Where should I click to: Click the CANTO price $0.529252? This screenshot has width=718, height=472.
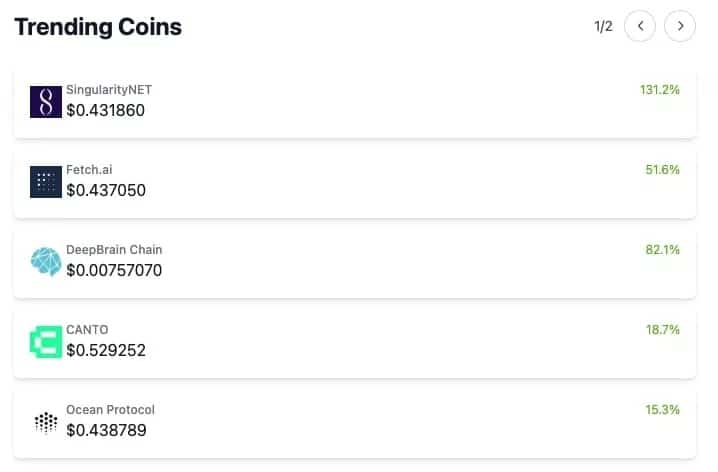106,350
